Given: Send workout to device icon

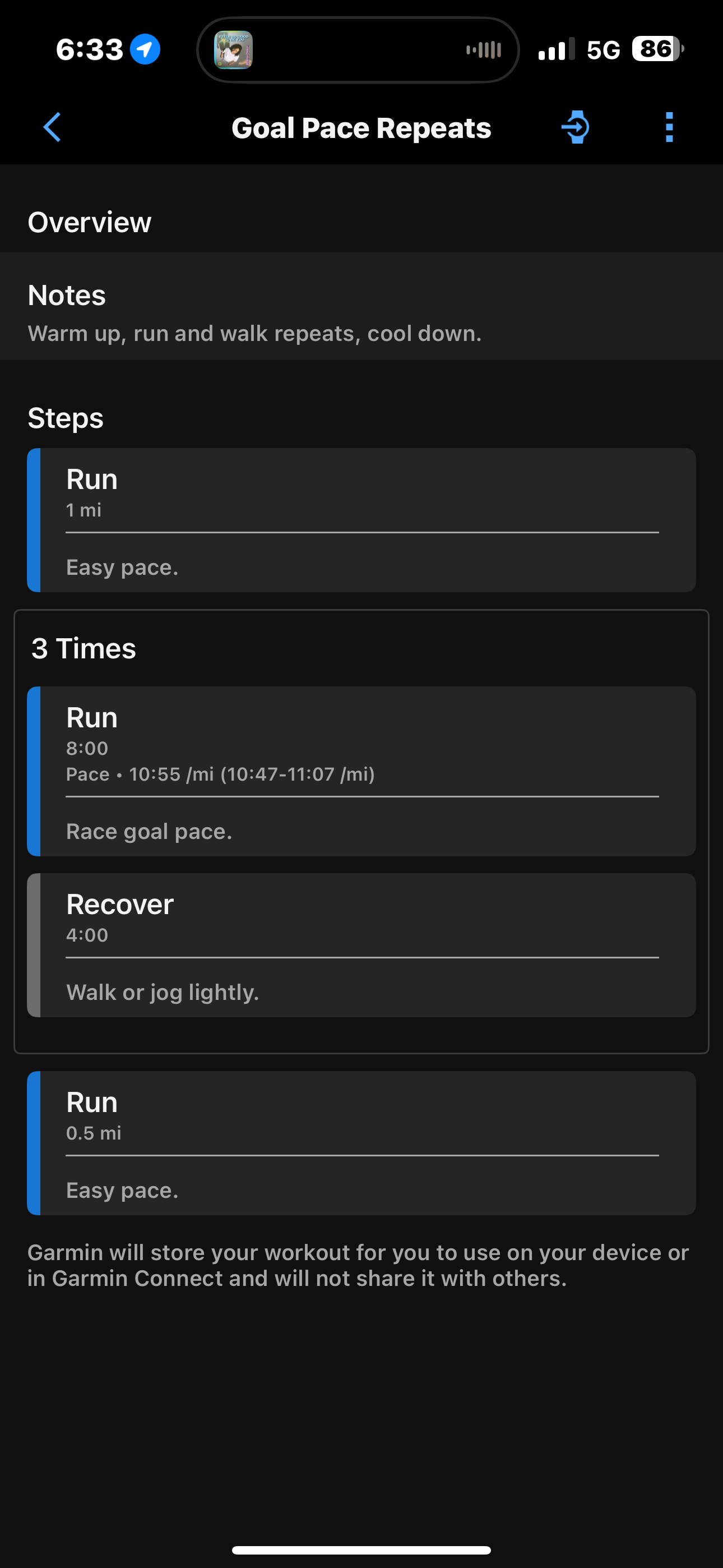Looking at the screenshot, I should tap(575, 127).
